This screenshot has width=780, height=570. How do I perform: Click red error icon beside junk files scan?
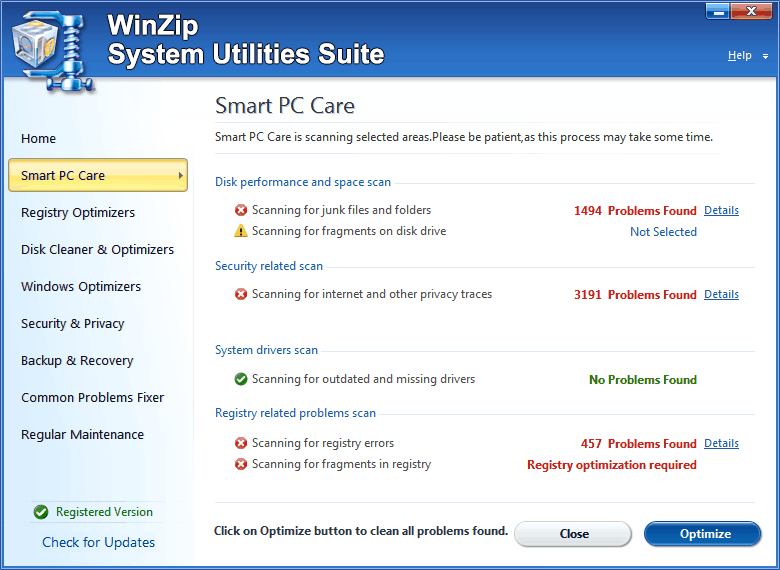(241, 210)
